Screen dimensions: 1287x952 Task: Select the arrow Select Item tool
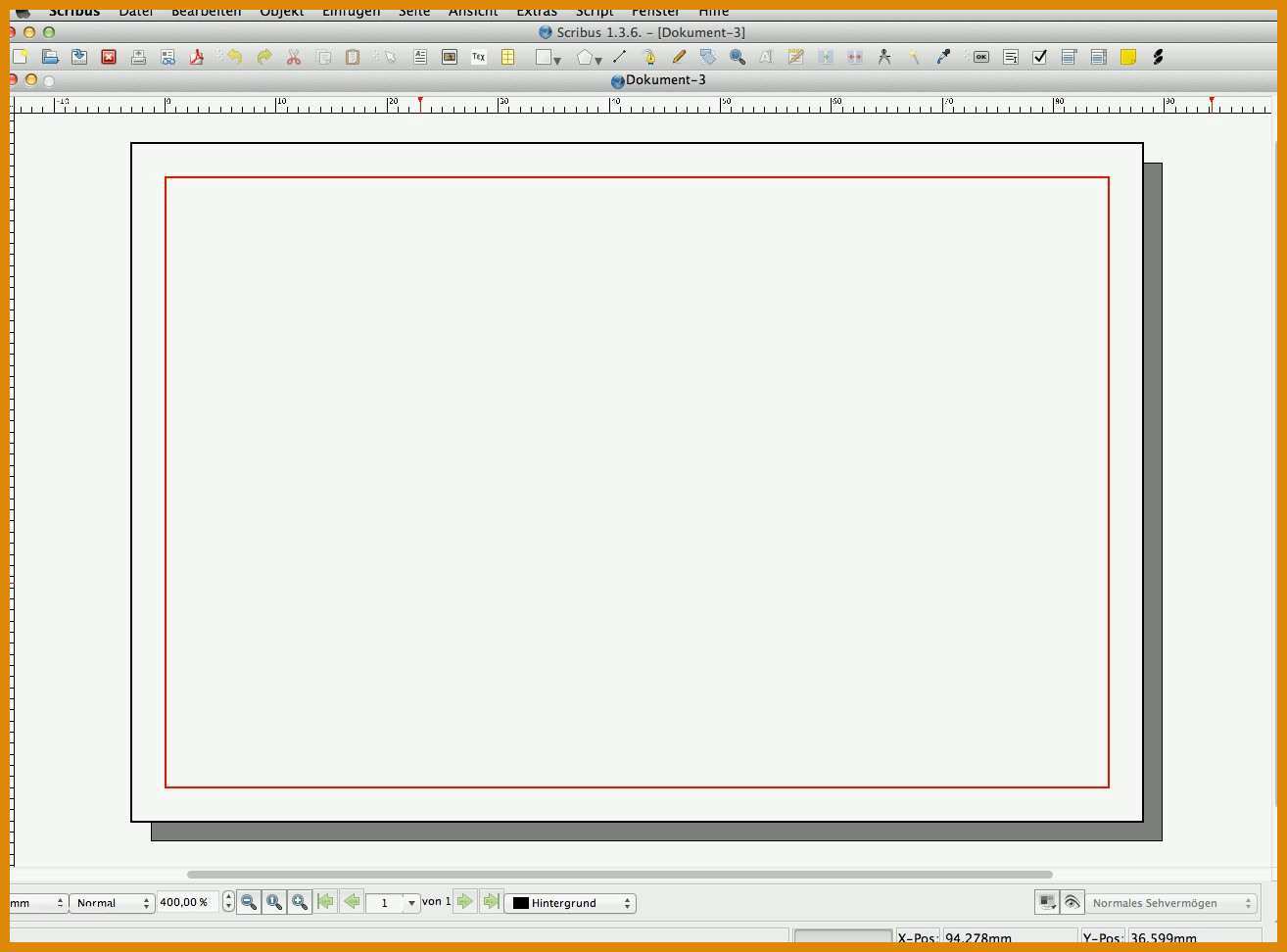click(390, 57)
